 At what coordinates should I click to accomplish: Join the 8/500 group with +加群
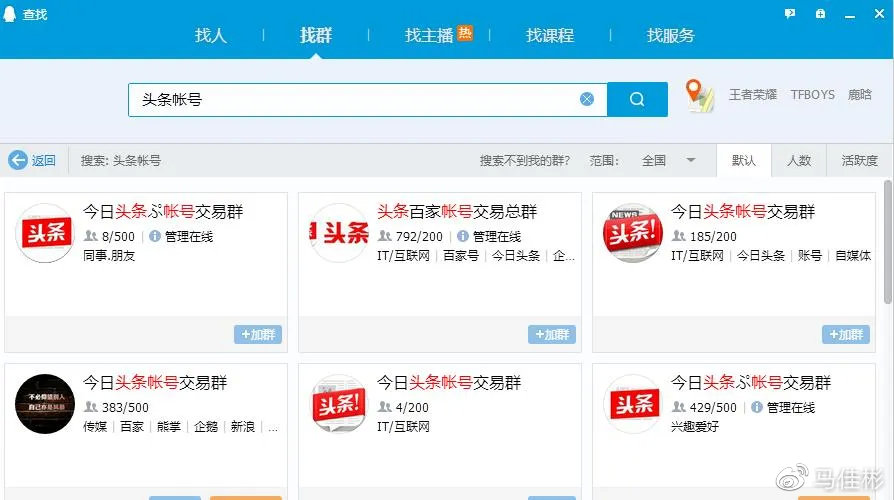pos(258,335)
